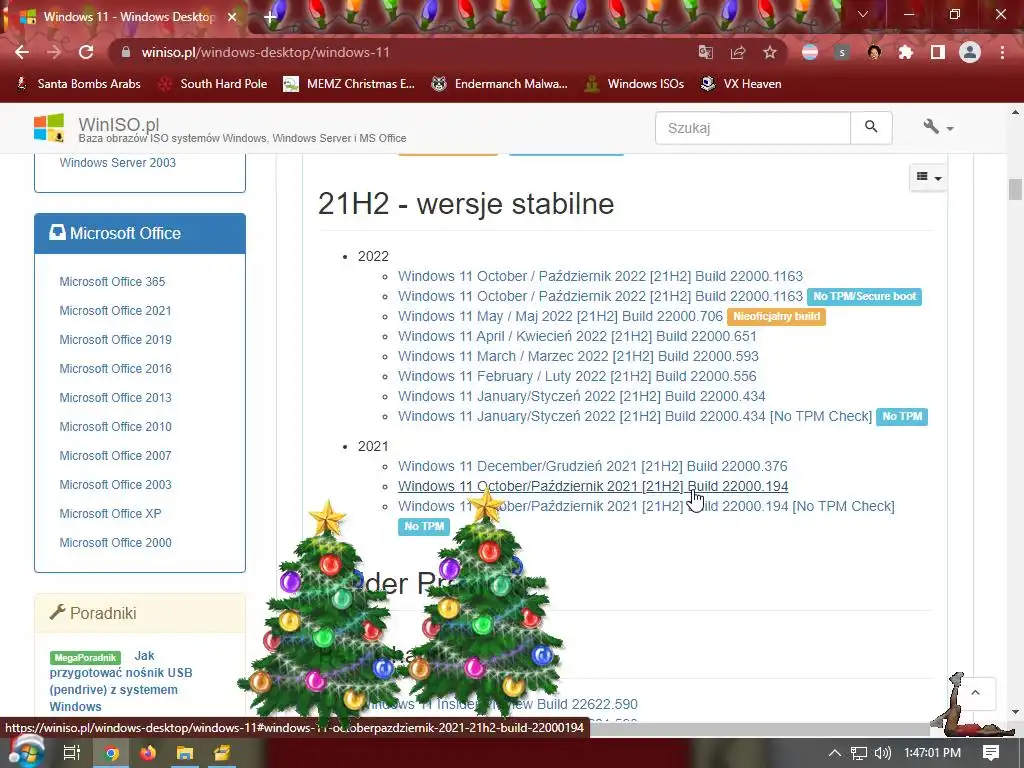Open first October 2022 Build 22000.1163 link
This screenshot has height=768, width=1024.
tap(600, 276)
